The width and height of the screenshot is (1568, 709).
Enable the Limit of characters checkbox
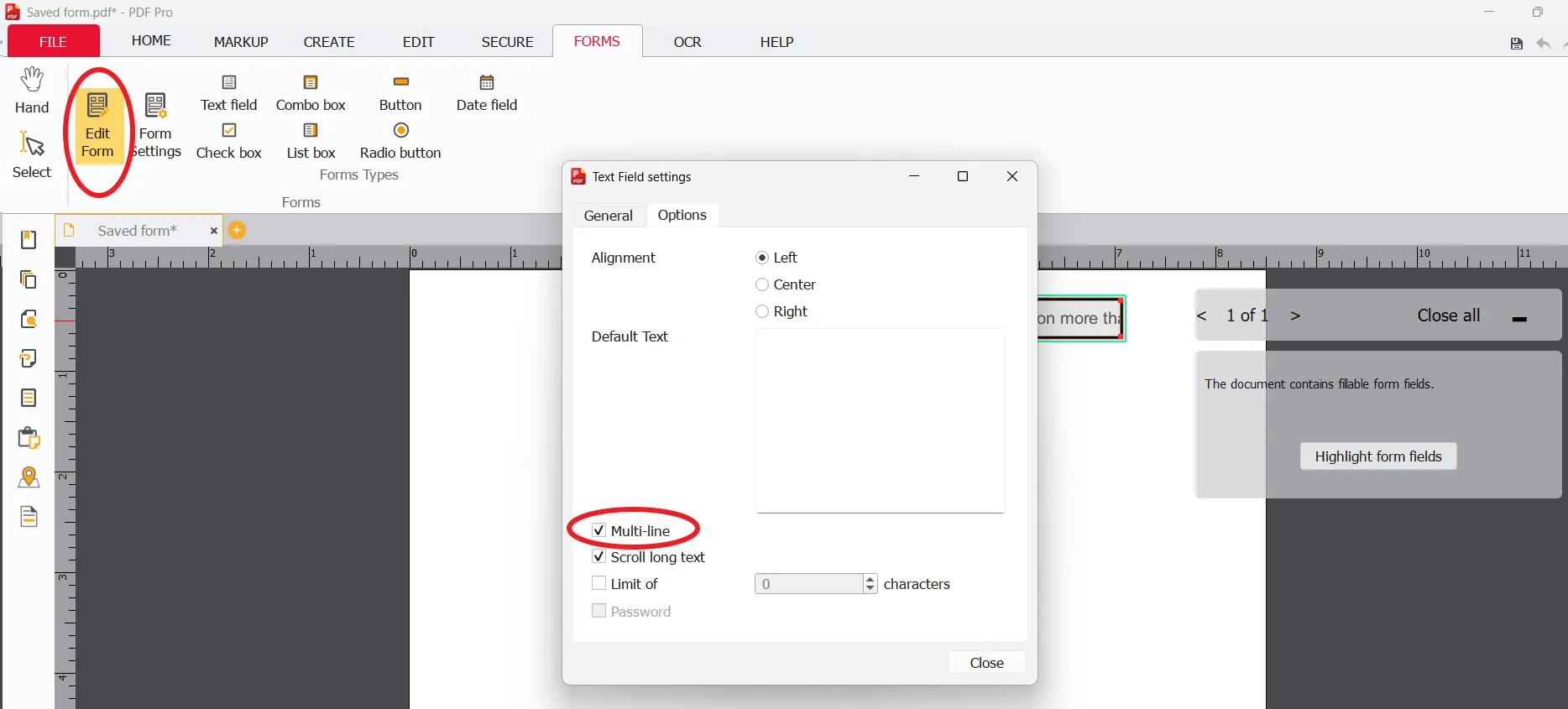point(598,583)
